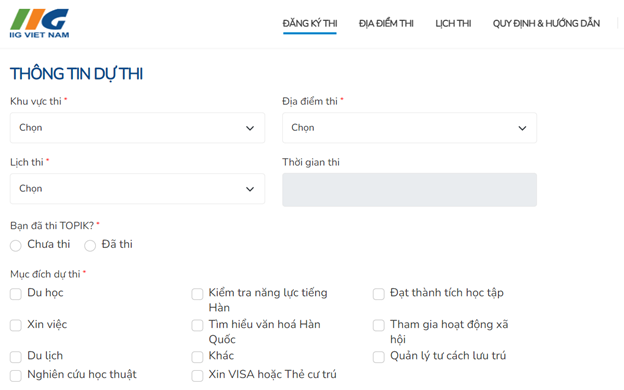Expand the Địa điểm thi dropdown
Screen dimensions: 624x390
coord(410,128)
